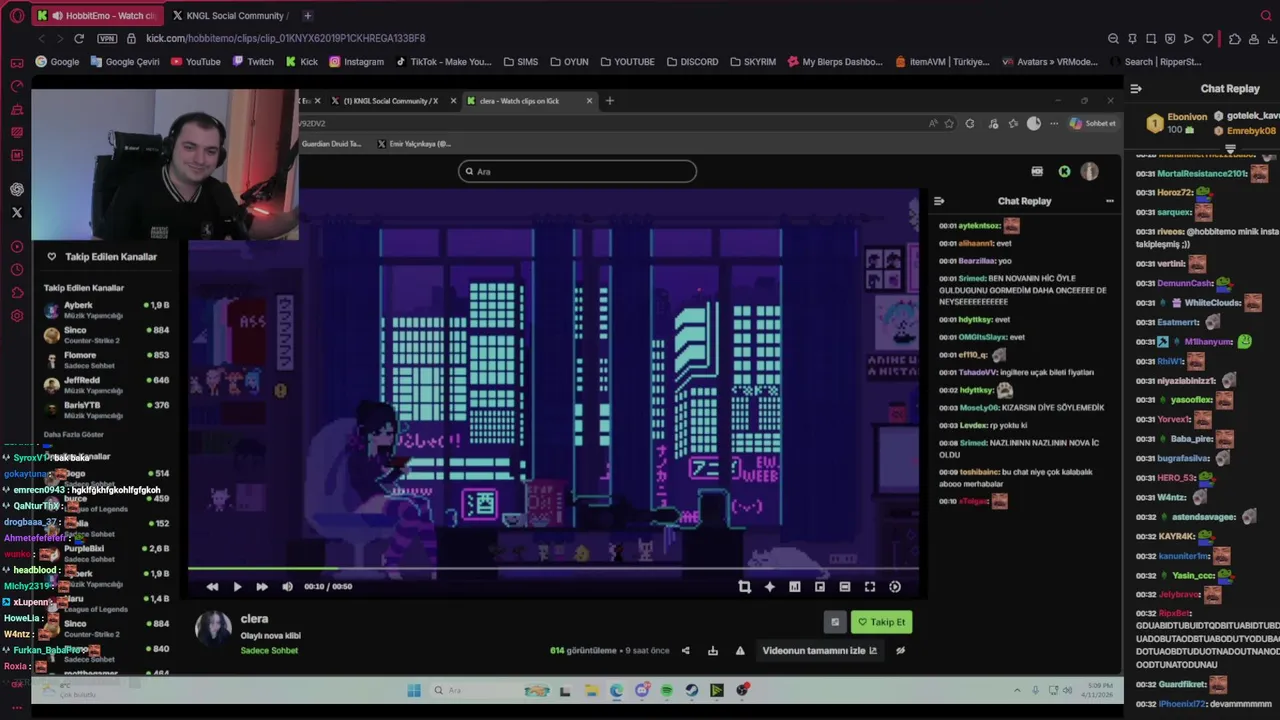Click the zoom-out magnifier in address bar

click(x=1113, y=39)
